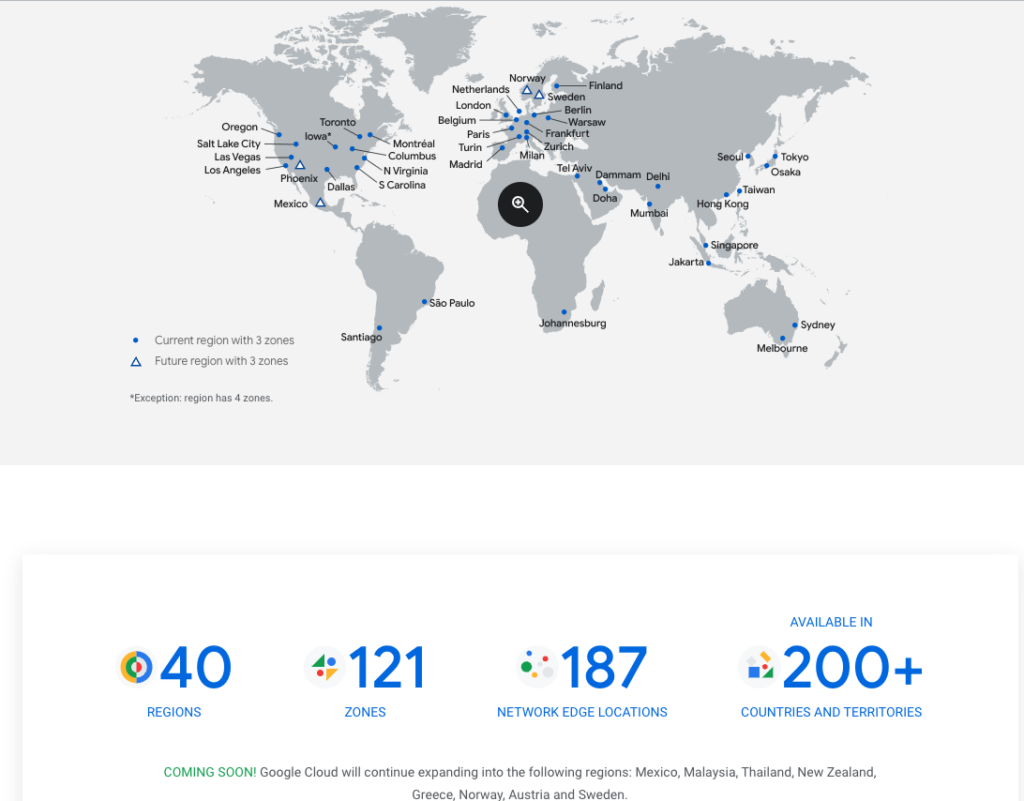The image size is (1024, 801).
Task: Click the exception footnote about 4 zones
Action: point(201,398)
